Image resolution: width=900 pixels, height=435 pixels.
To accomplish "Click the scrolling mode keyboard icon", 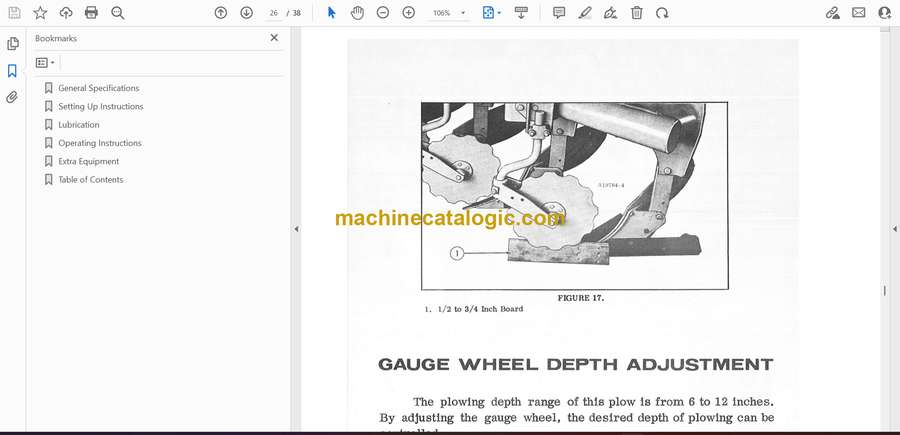I will tap(521, 13).
